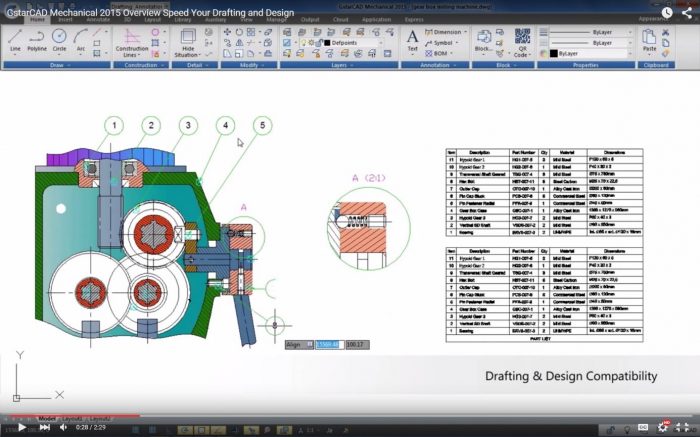
Task: Seek on the red video progress bar
Action: [x=71, y=416]
